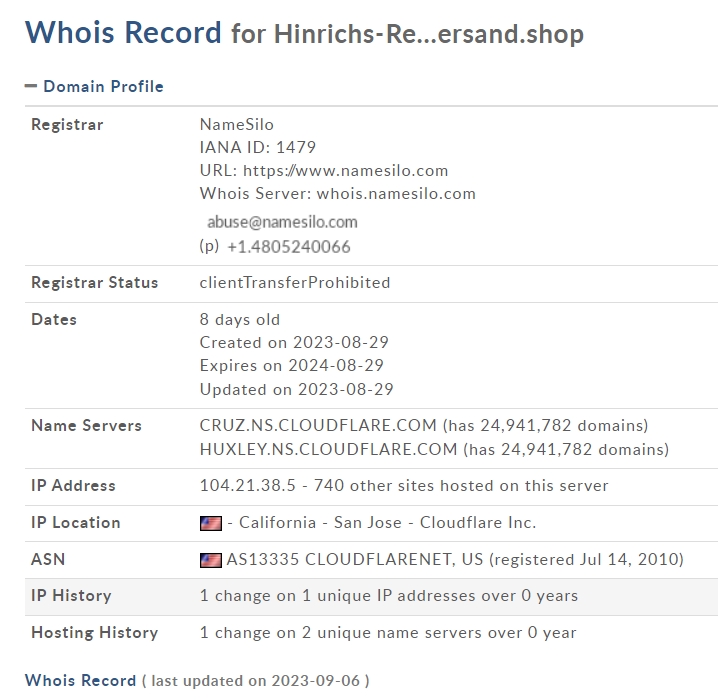Viewport: 718px width, 700px height.
Task: Select '8 days old' text
Action: (x=240, y=320)
